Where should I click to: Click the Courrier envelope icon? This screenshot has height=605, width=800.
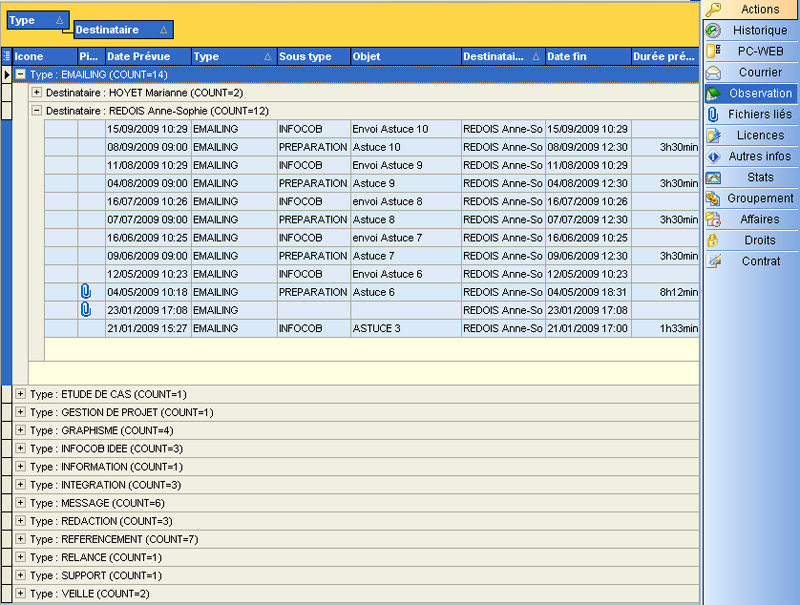[x=714, y=73]
